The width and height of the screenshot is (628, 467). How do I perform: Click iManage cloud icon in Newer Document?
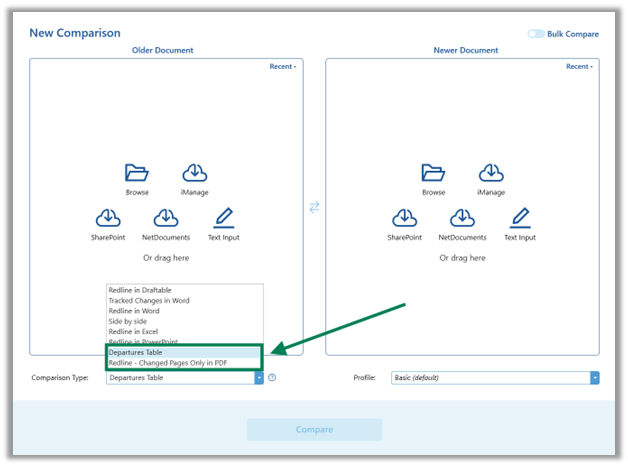coord(491,173)
